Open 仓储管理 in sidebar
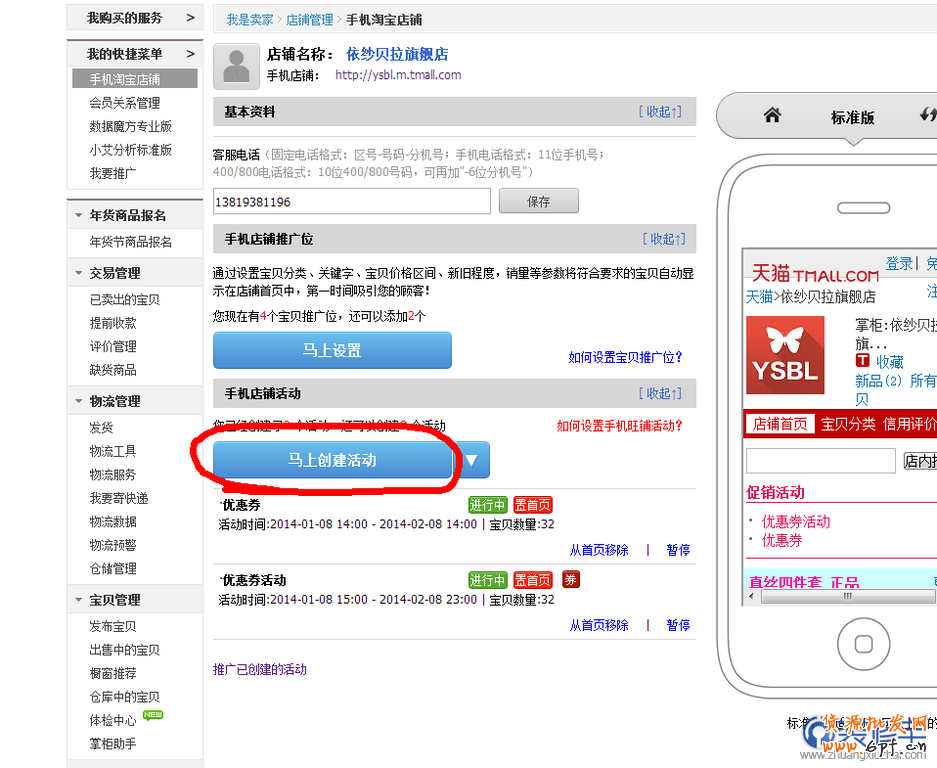Viewport: 937px width, 768px height. click(x=113, y=568)
